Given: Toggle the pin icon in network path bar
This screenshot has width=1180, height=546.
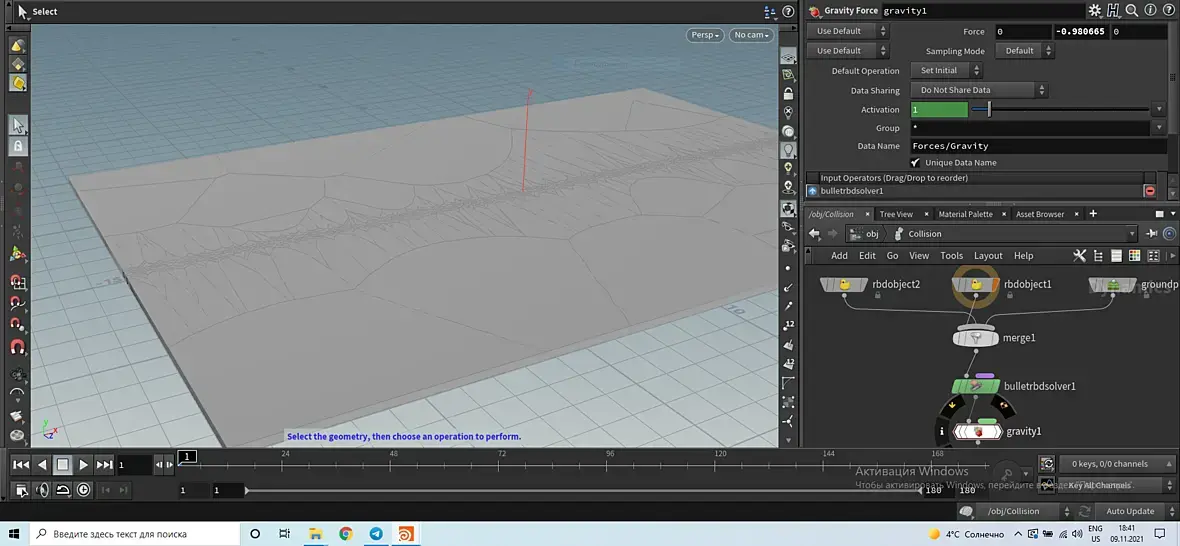Looking at the screenshot, I should [x=1150, y=234].
